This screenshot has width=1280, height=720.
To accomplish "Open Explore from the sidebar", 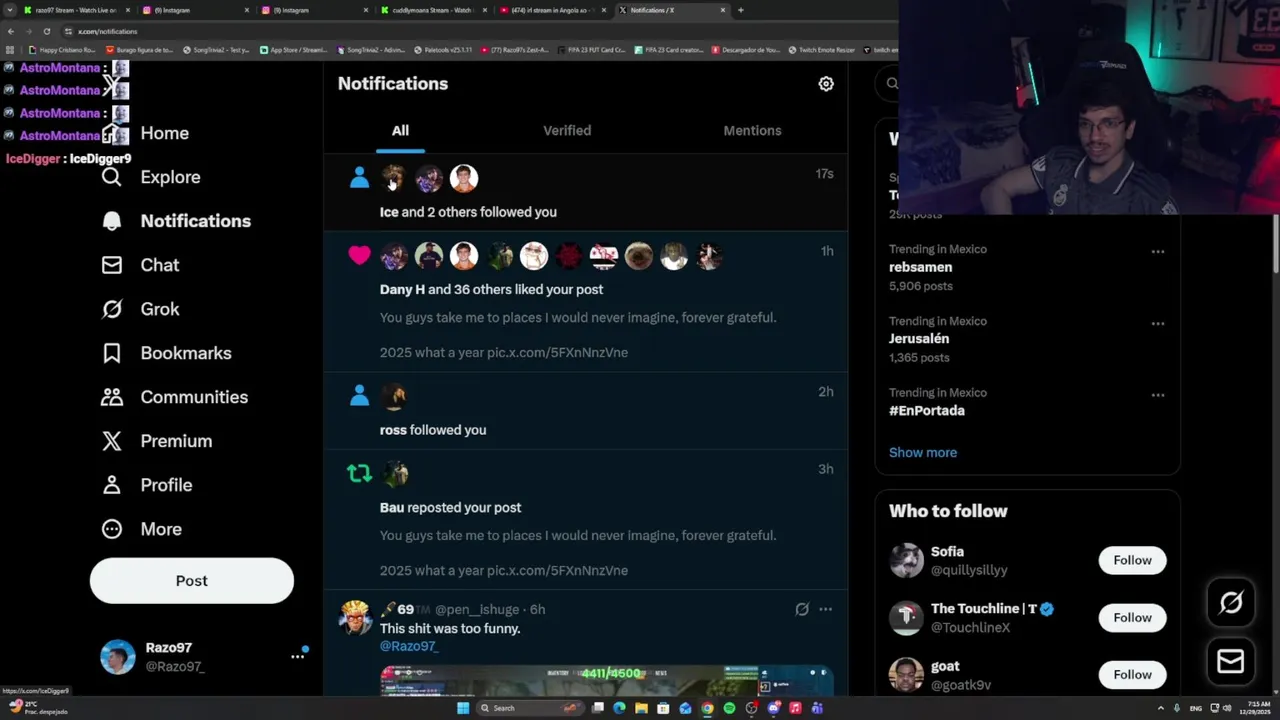I will [151, 177].
